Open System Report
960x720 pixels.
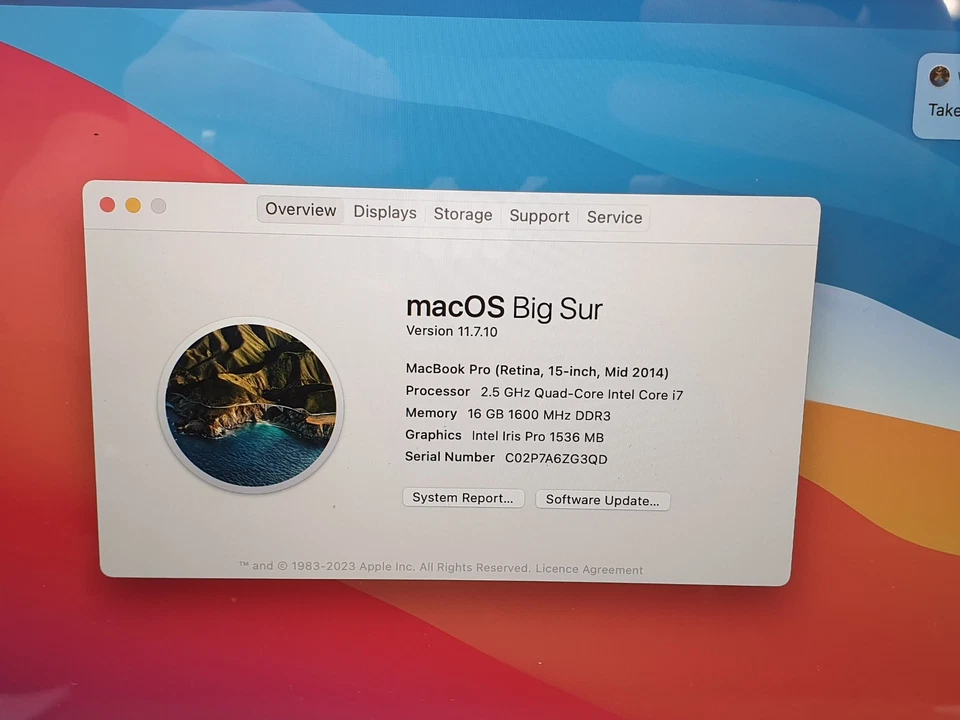pos(462,497)
